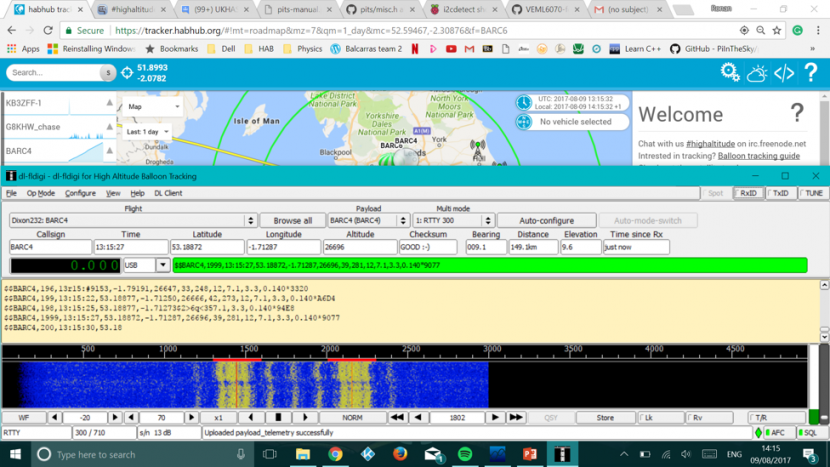Follow the #highaltitude link
Screen dimensions: 830x467
point(710,143)
